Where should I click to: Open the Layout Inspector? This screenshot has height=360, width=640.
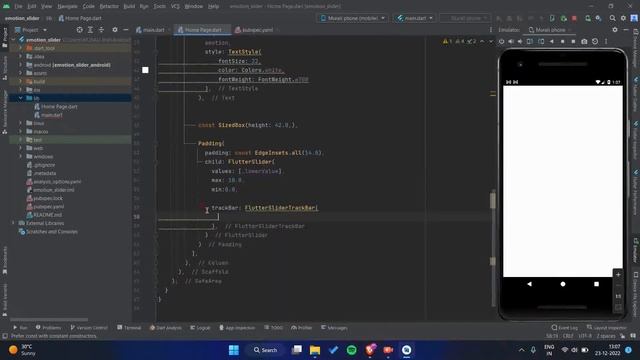point(606,328)
